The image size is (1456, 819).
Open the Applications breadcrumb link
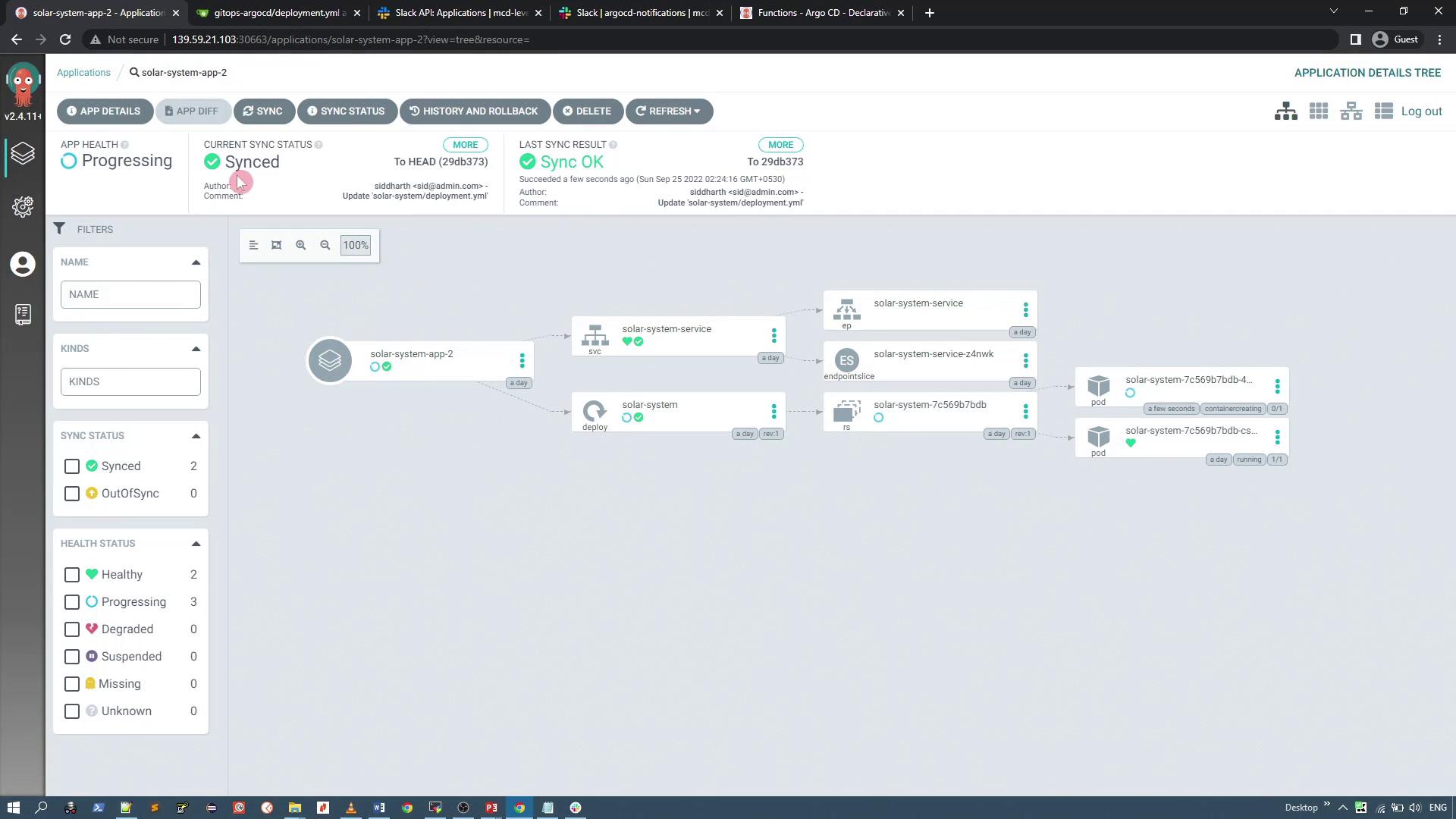(x=83, y=73)
